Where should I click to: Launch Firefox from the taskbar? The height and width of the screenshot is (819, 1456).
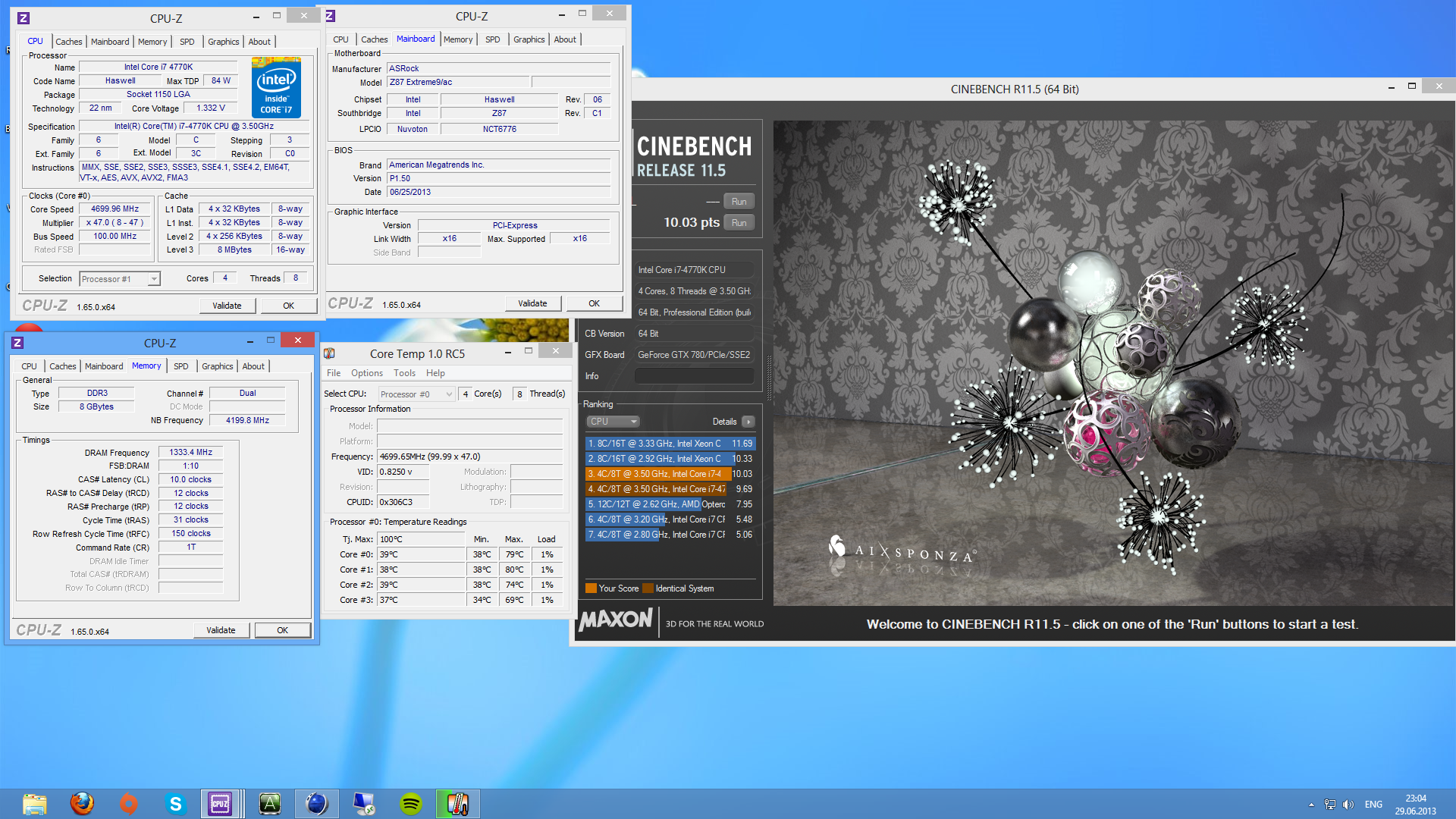[82, 804]
